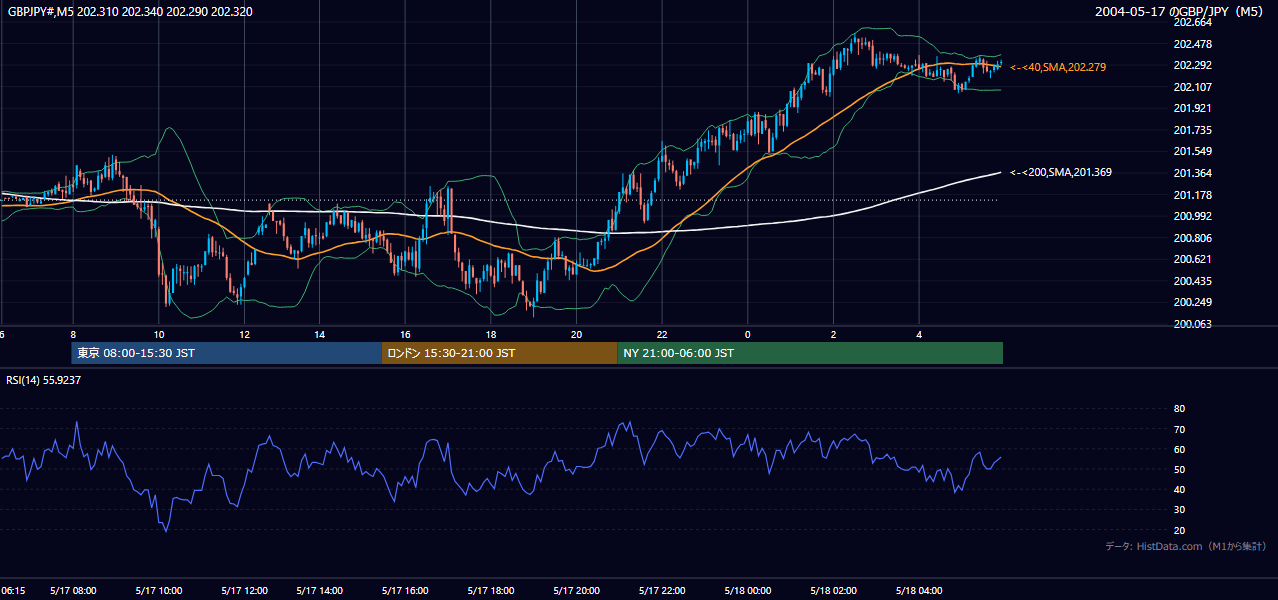Click the HistData.com data source credit
The height and width of the screenshot is (600, 1278).
(x=1186, y=547)
